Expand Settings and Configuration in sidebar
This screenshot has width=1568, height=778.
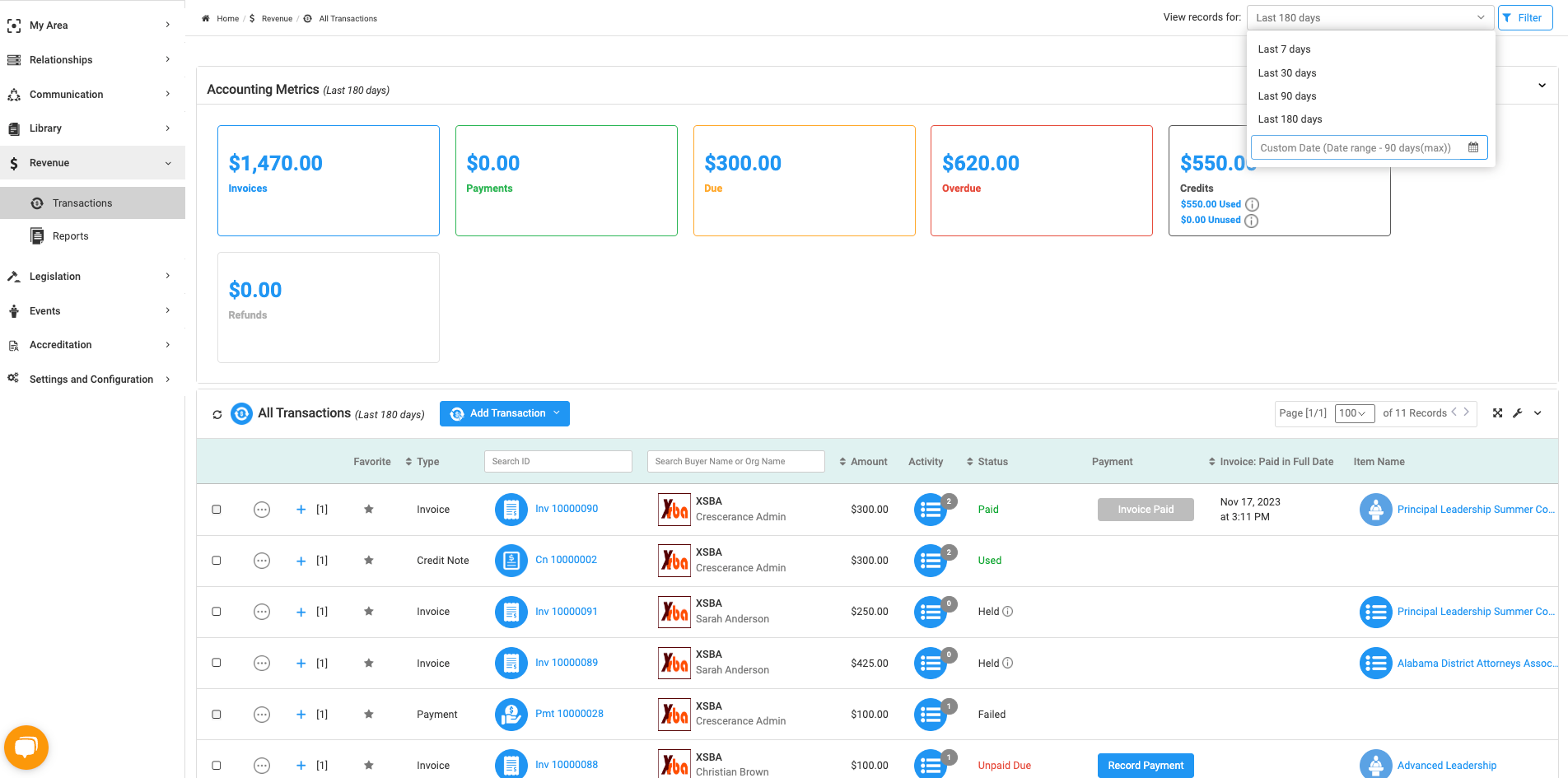click(x=92, y=380)
